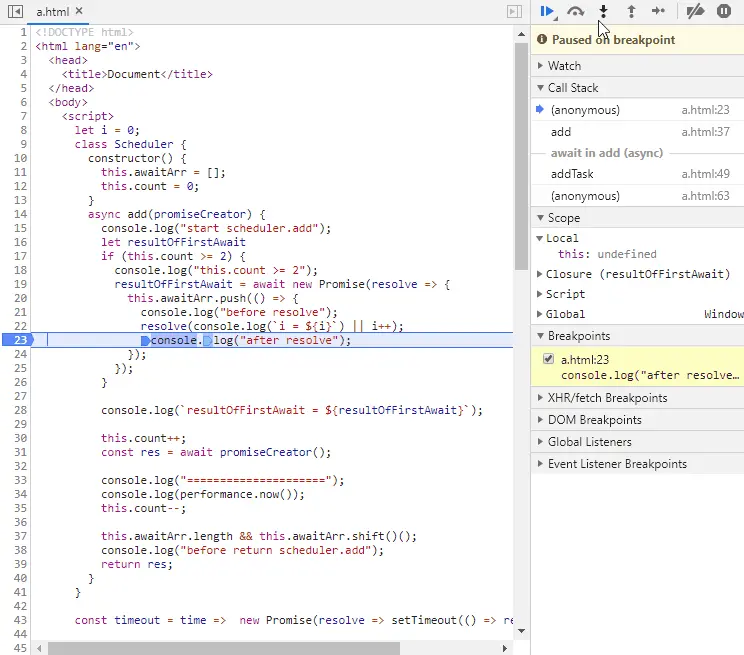This screenshot has width=744, height=655.
Task: Click the horizontal scrollbar thumb in the editor
Action: click(224, 648)
